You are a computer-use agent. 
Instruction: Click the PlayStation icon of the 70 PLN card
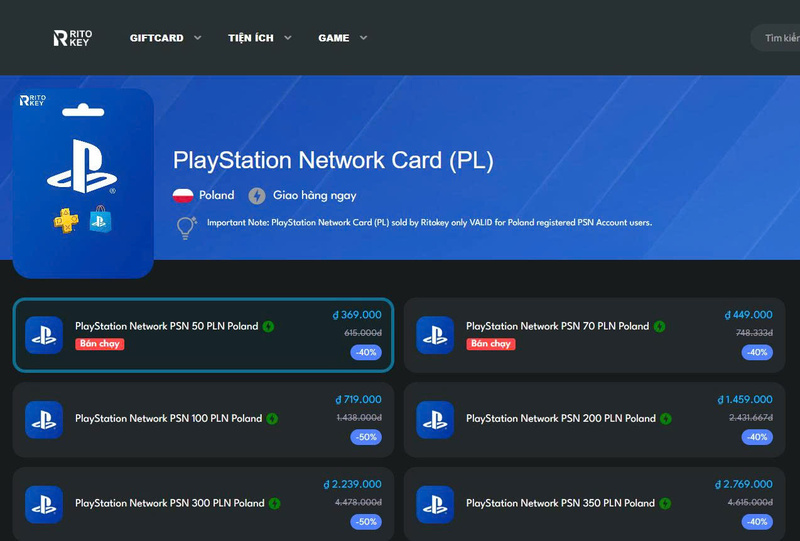[x=435, y=335]
